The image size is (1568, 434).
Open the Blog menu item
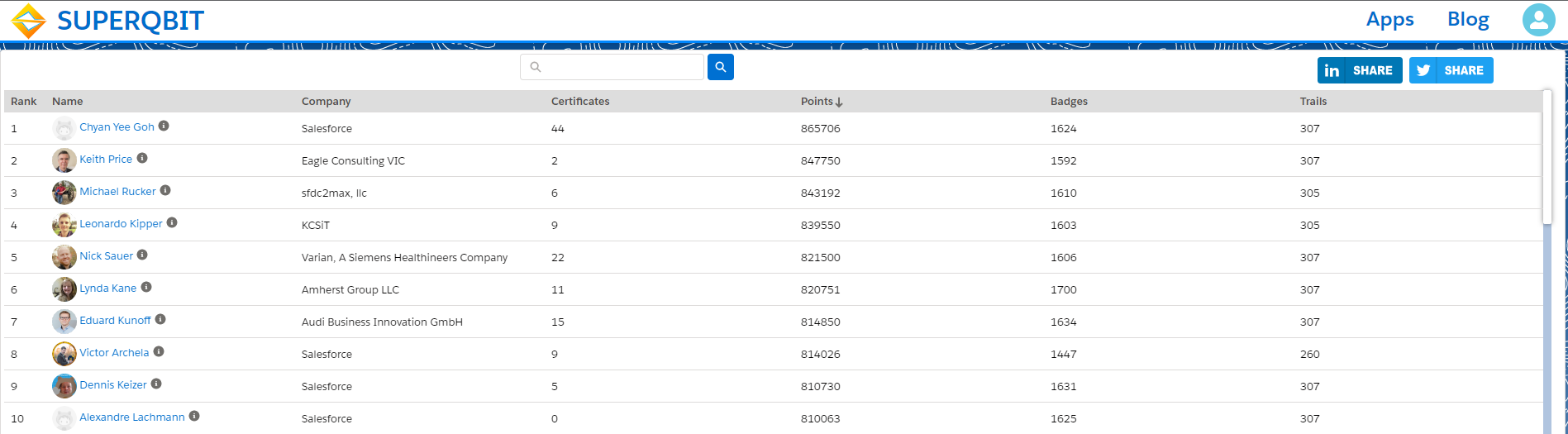tap(1468, 20)
